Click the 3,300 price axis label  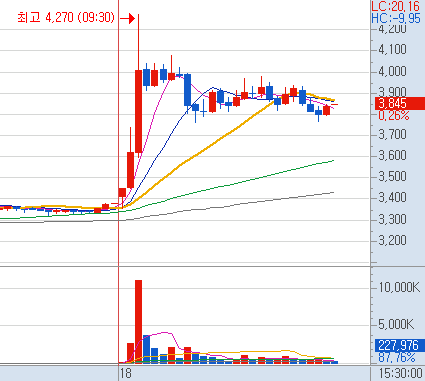tap(392, 219)
